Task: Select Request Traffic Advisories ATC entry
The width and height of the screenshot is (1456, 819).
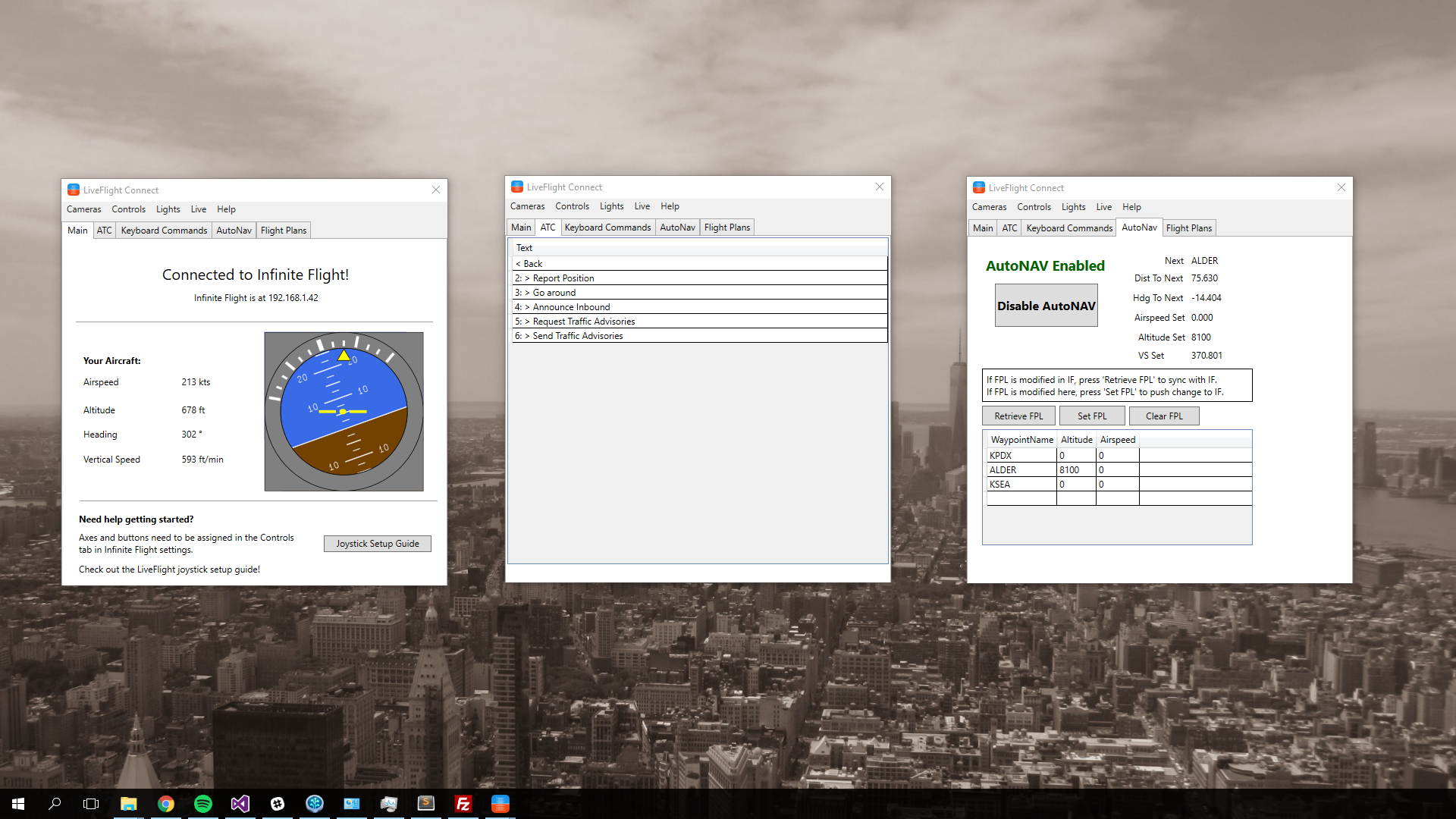Action: point(583,322)
